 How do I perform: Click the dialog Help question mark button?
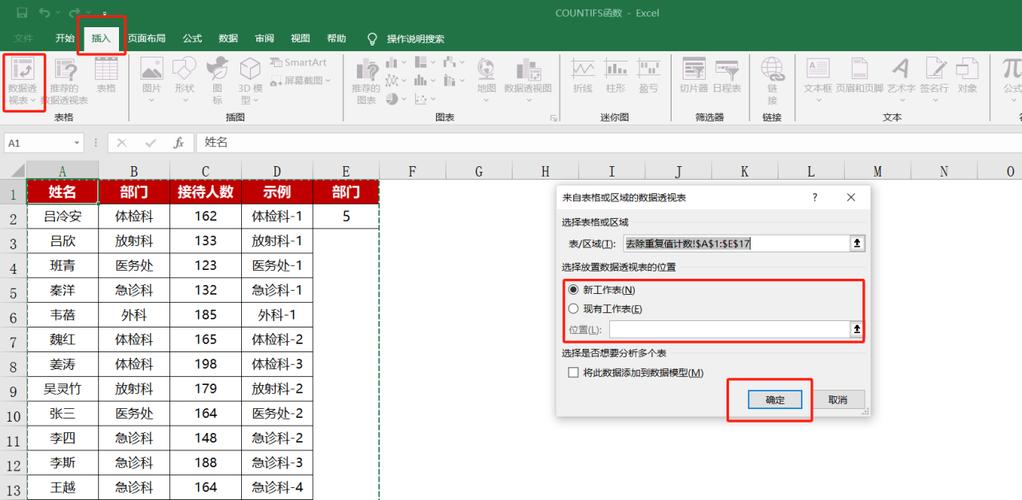[815, 198]
